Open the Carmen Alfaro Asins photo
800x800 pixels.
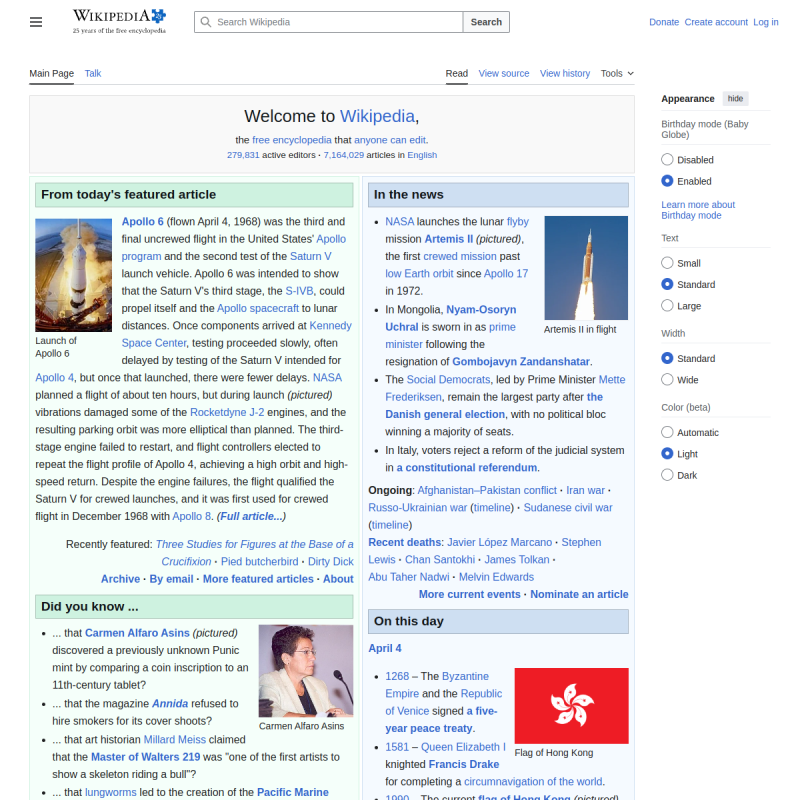[305, 670]
